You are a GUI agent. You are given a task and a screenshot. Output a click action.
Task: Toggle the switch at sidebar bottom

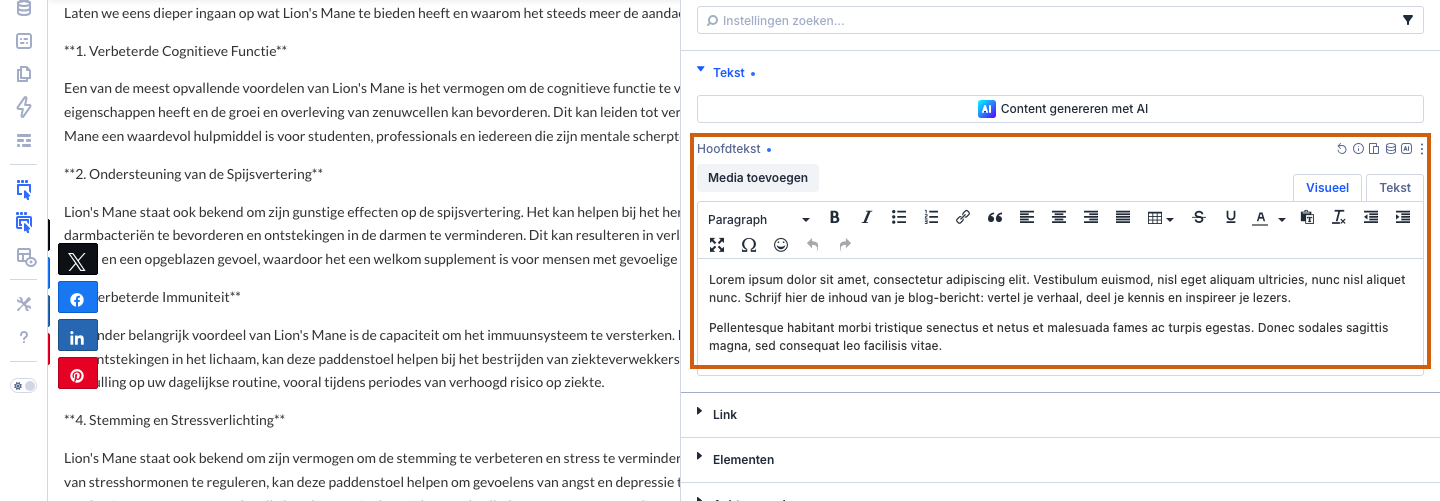coord(24,386)
